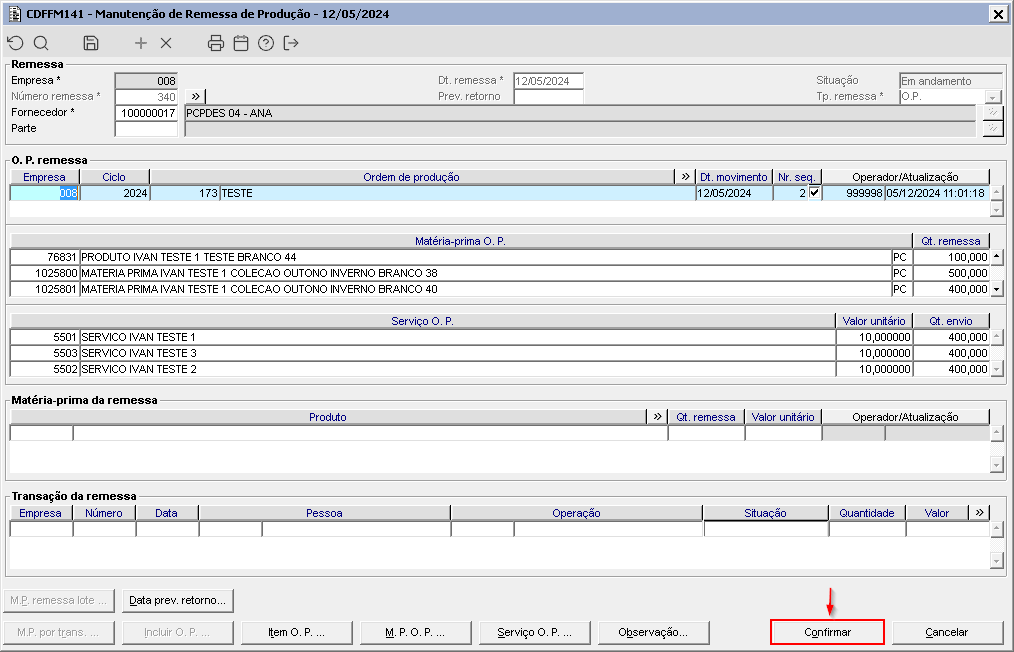Image resolution: width=1014 pixels, height=652 pixels.
Task: Click down arrow of Matéria-prima da remessa scrollbar
Action: tap(997, 464)
